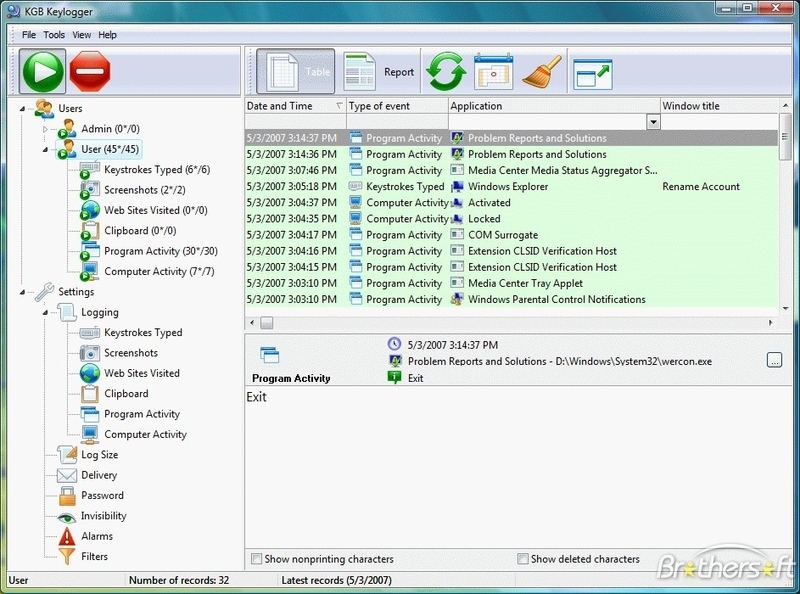Click the export window icon in toolbar
Viewport: 800px width, 594px height.
click(593, 73)
